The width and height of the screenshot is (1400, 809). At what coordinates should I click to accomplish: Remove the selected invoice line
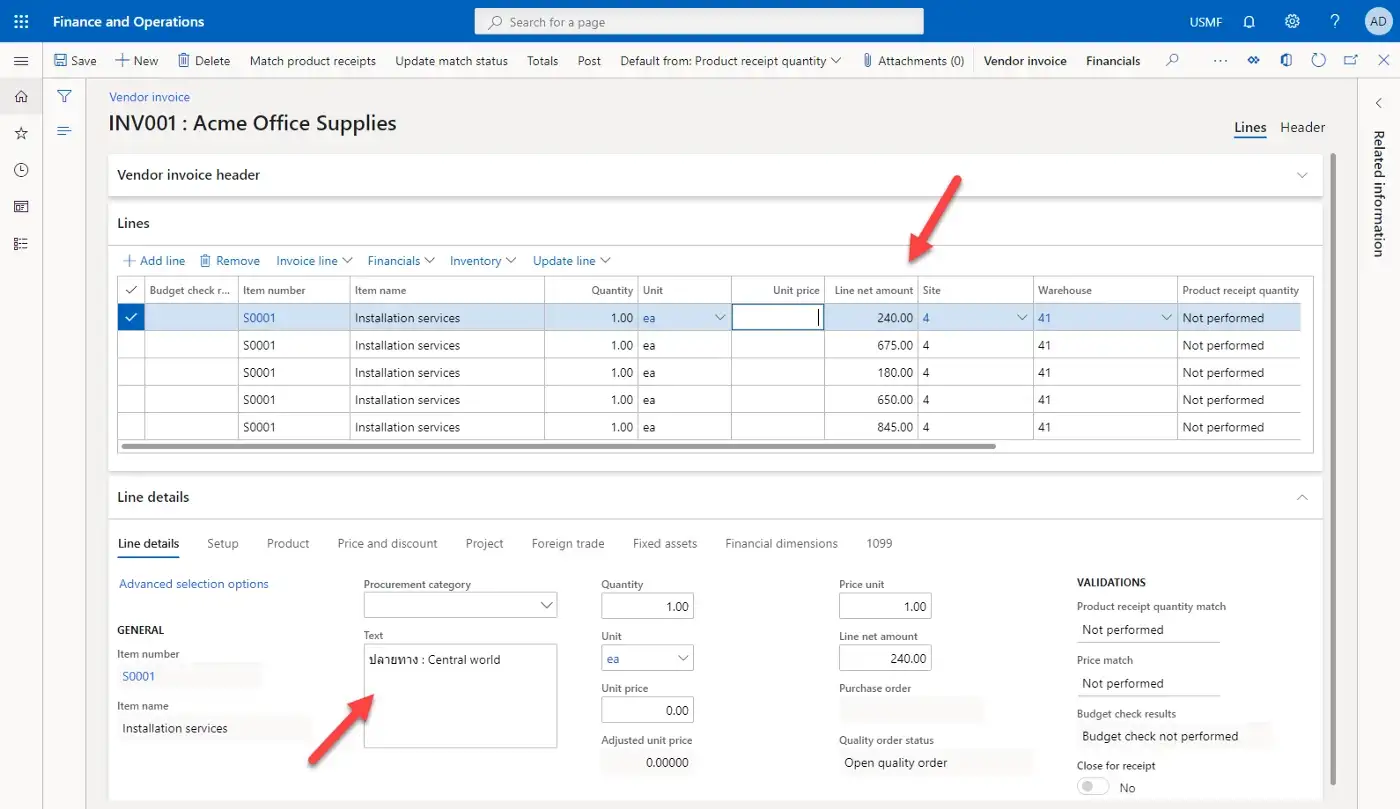click(x=230, y=261)
